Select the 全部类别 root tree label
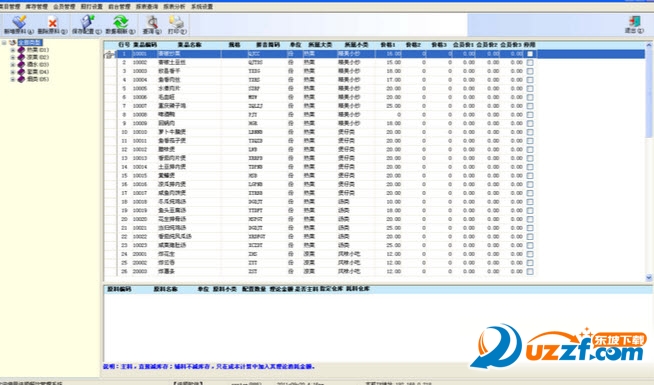Image resolution: width=654 pixels, height=385 pixels. click(x=30, y=43)
